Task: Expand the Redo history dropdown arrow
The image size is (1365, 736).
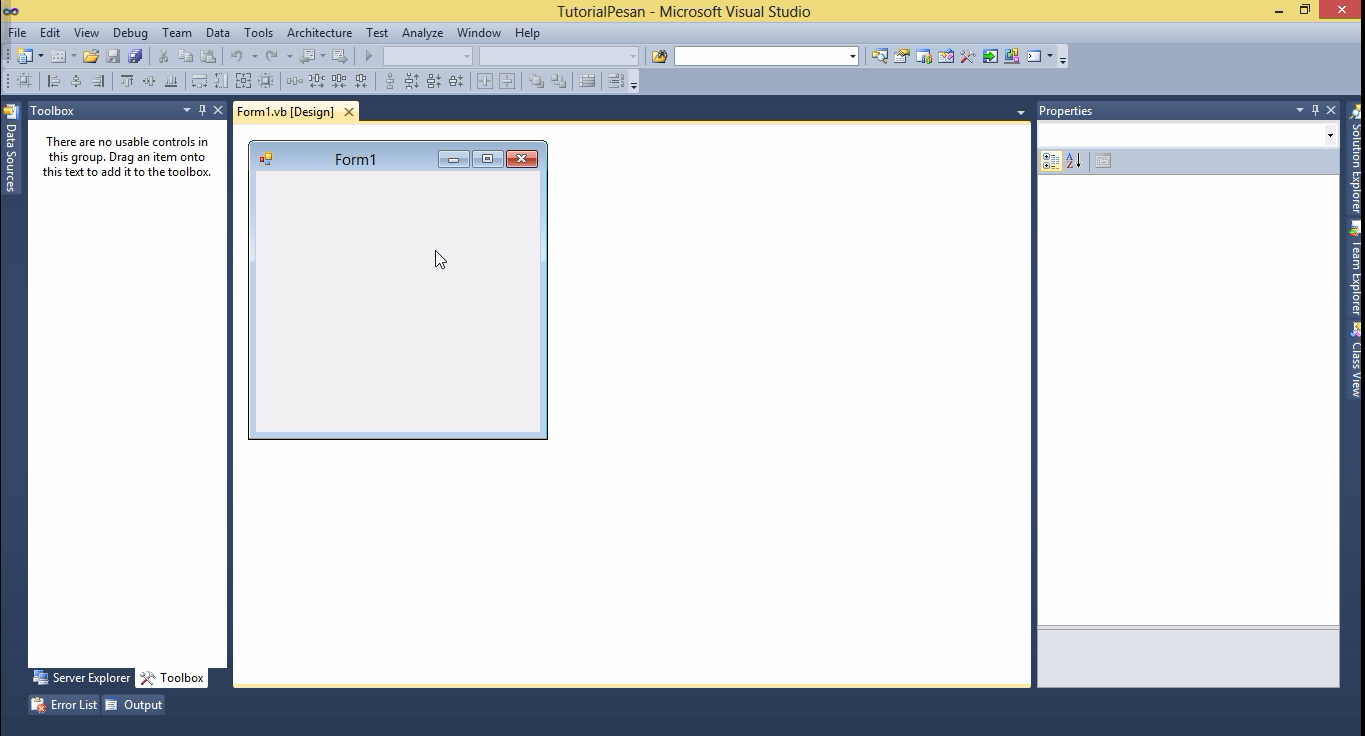Action: click(x=289, y=56)
